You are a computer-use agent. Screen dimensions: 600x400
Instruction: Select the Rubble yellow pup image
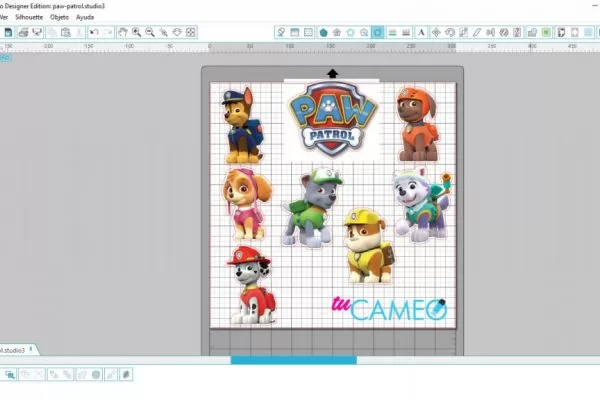click(x=368, y=246)
